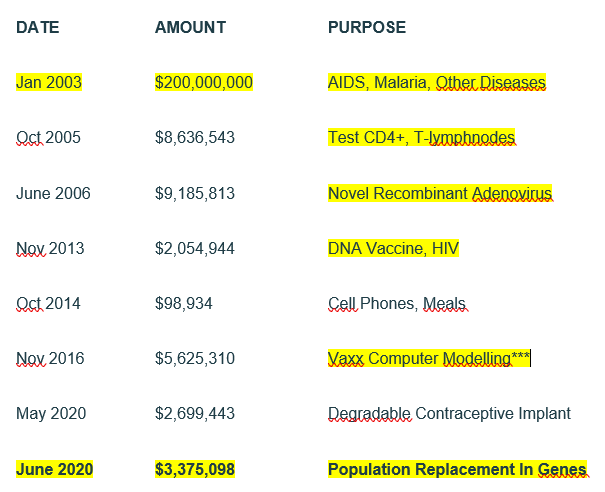Click the underlined word Adenovirus
This screenshot has width=605, height=492.
coord(512,193)
